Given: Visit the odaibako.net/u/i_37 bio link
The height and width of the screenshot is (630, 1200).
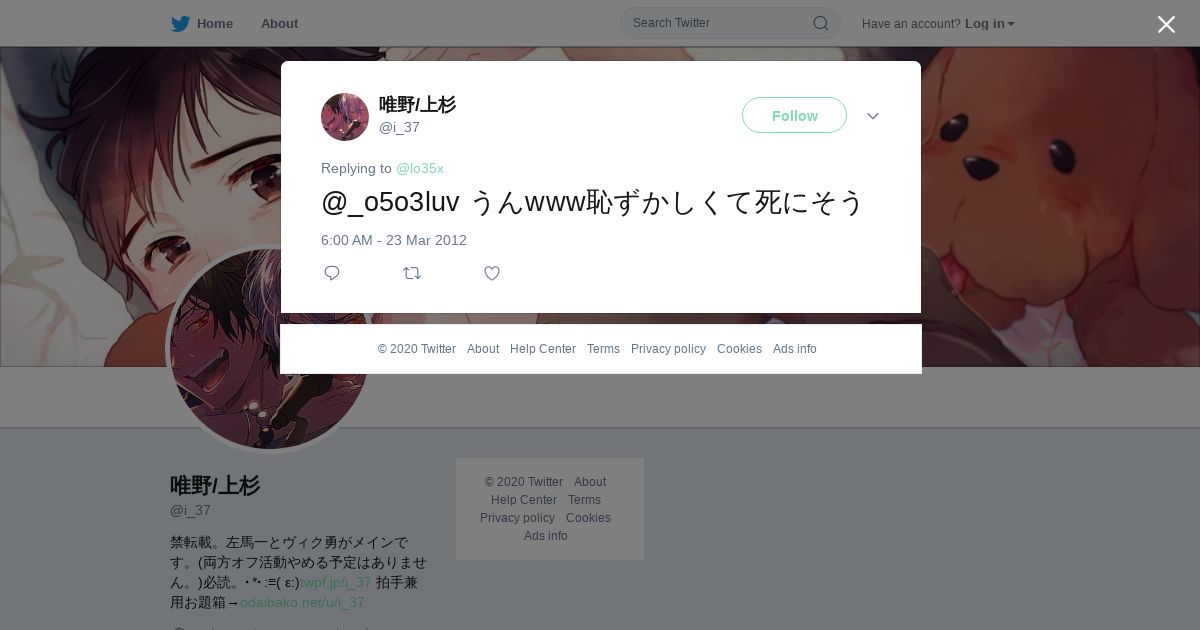Looking at the screenshot, I should click(302, 602).
